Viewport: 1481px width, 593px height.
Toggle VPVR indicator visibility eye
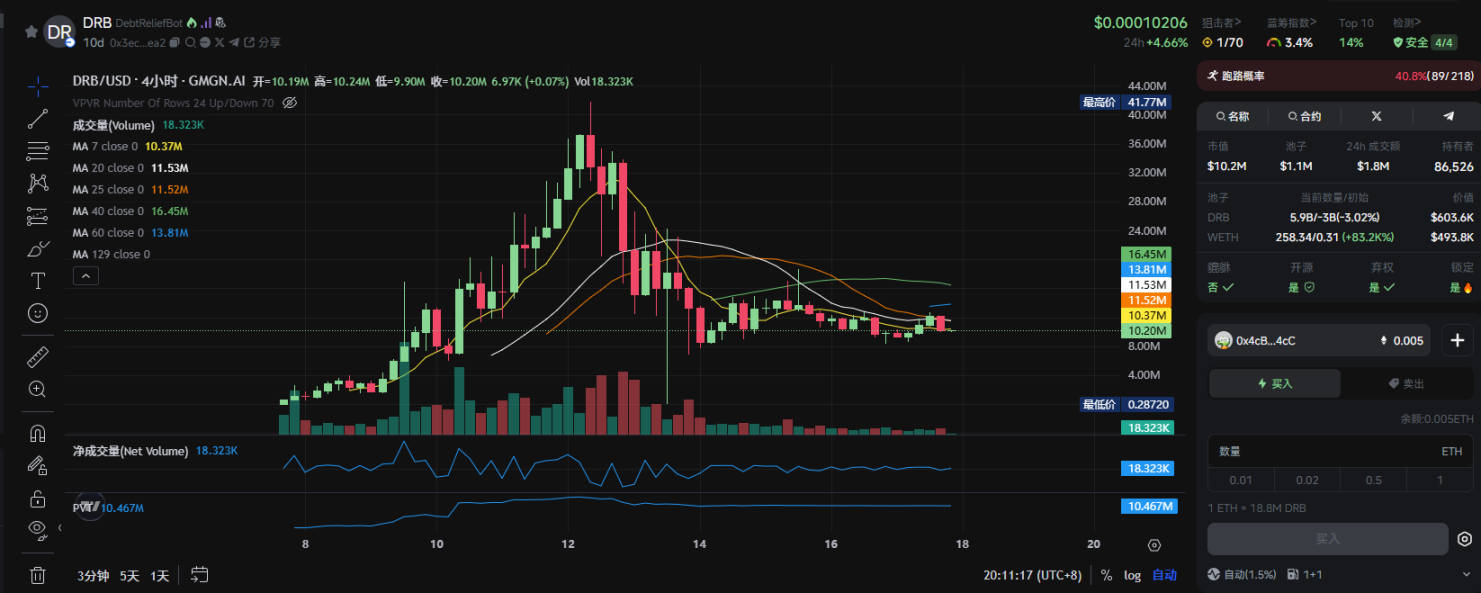coord(290,103)
